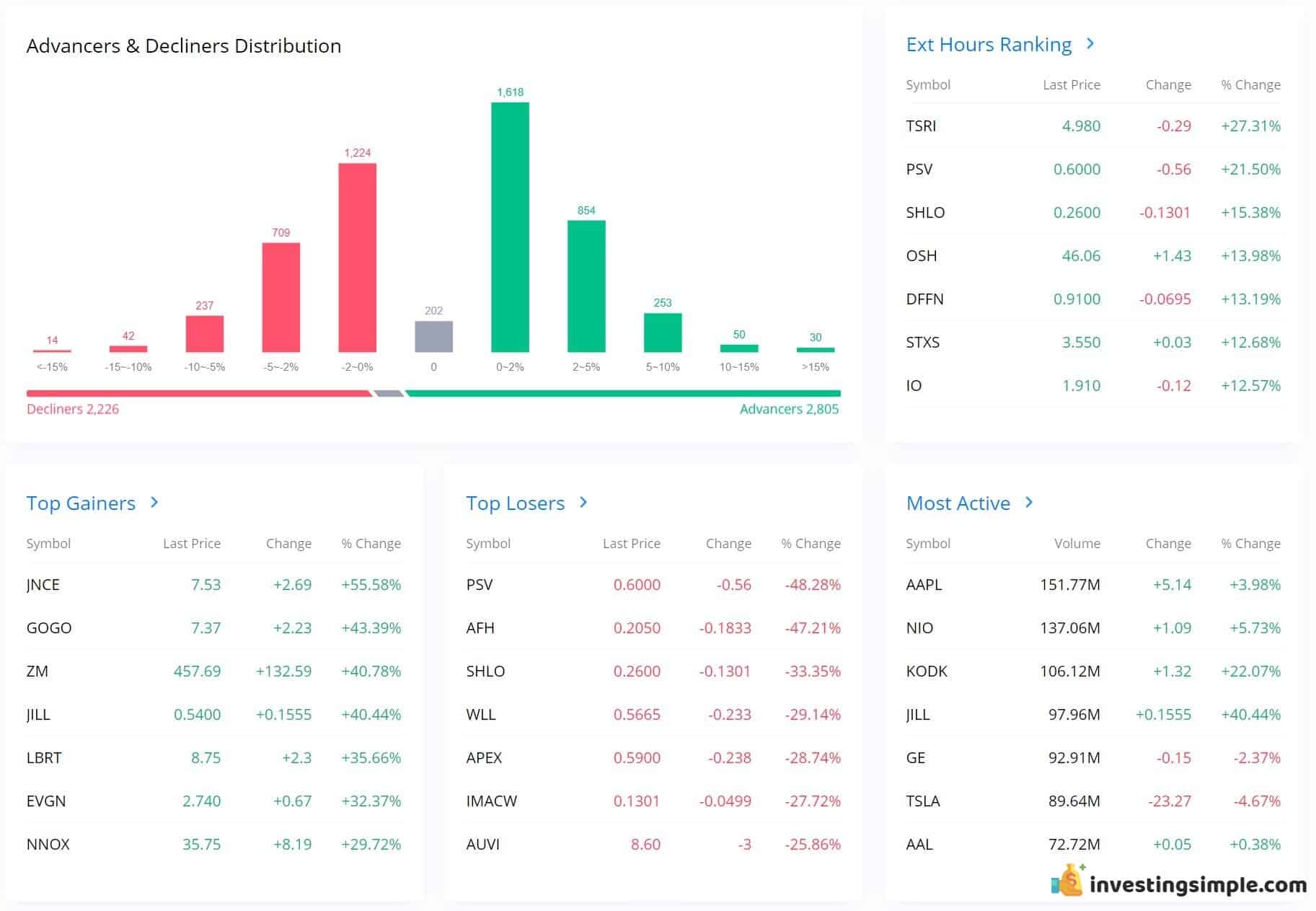The image size is (1316, 911).
Task: Select the -2~0% red bar with 1,224
Action: point(357,258)
